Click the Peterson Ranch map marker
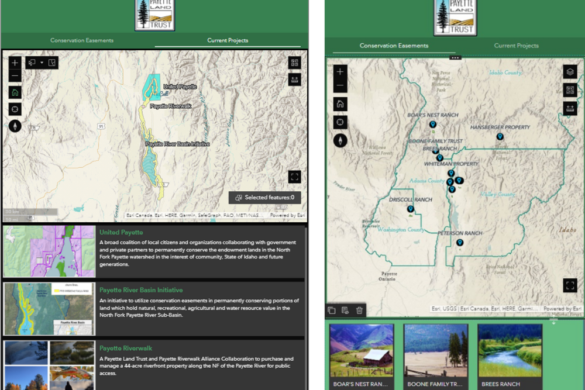 (x=460, y=243)
